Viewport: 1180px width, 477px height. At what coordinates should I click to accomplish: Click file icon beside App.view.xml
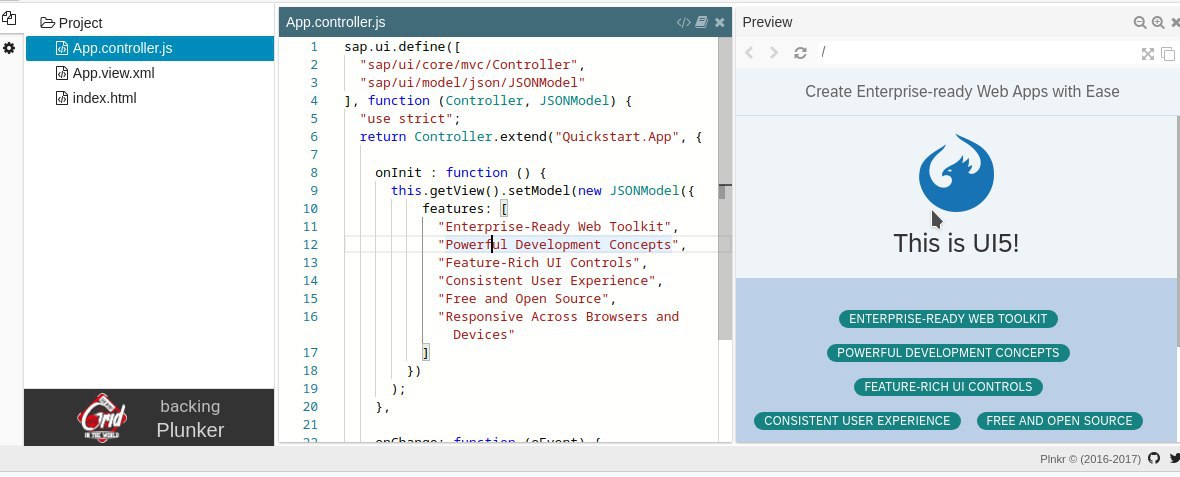click(x=62, y=73)
